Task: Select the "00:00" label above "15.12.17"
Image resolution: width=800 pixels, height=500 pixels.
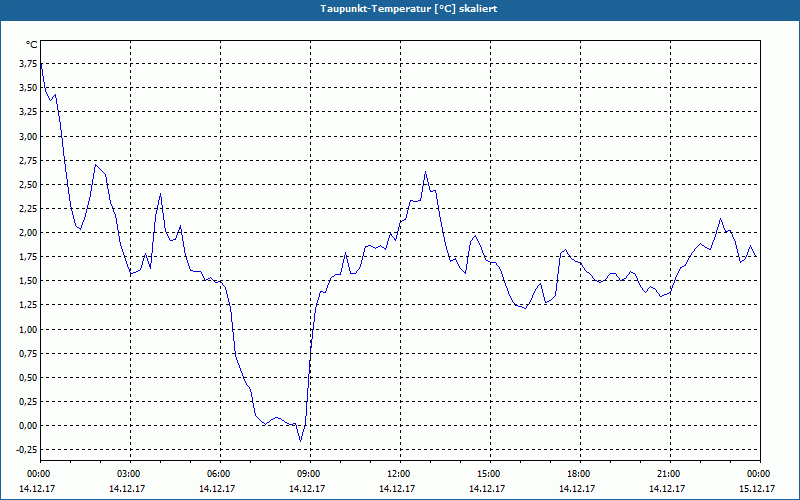Action: pyautogui.click(x=760, y=474)
